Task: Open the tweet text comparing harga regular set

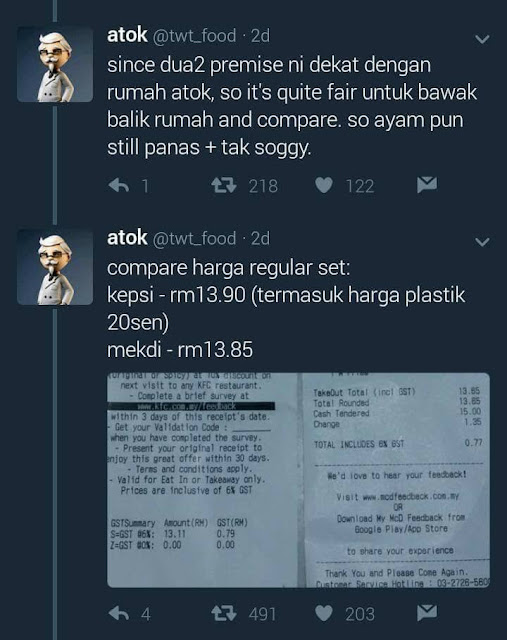Action: coord(286,309)
